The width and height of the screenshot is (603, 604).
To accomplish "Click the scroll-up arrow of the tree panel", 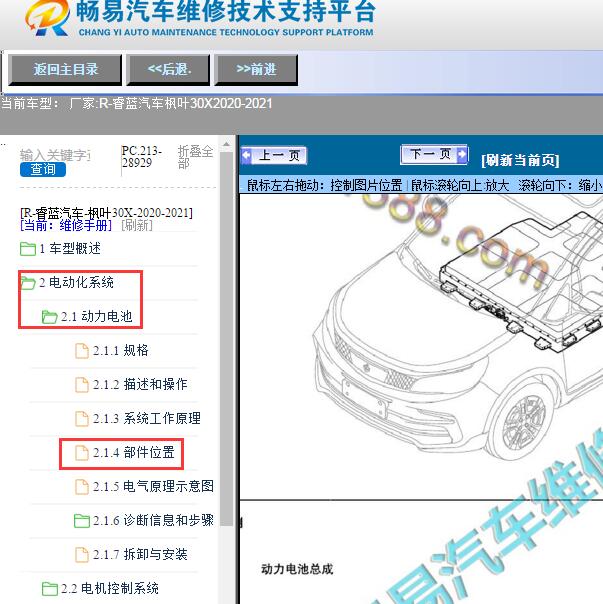I will point(227,144).
